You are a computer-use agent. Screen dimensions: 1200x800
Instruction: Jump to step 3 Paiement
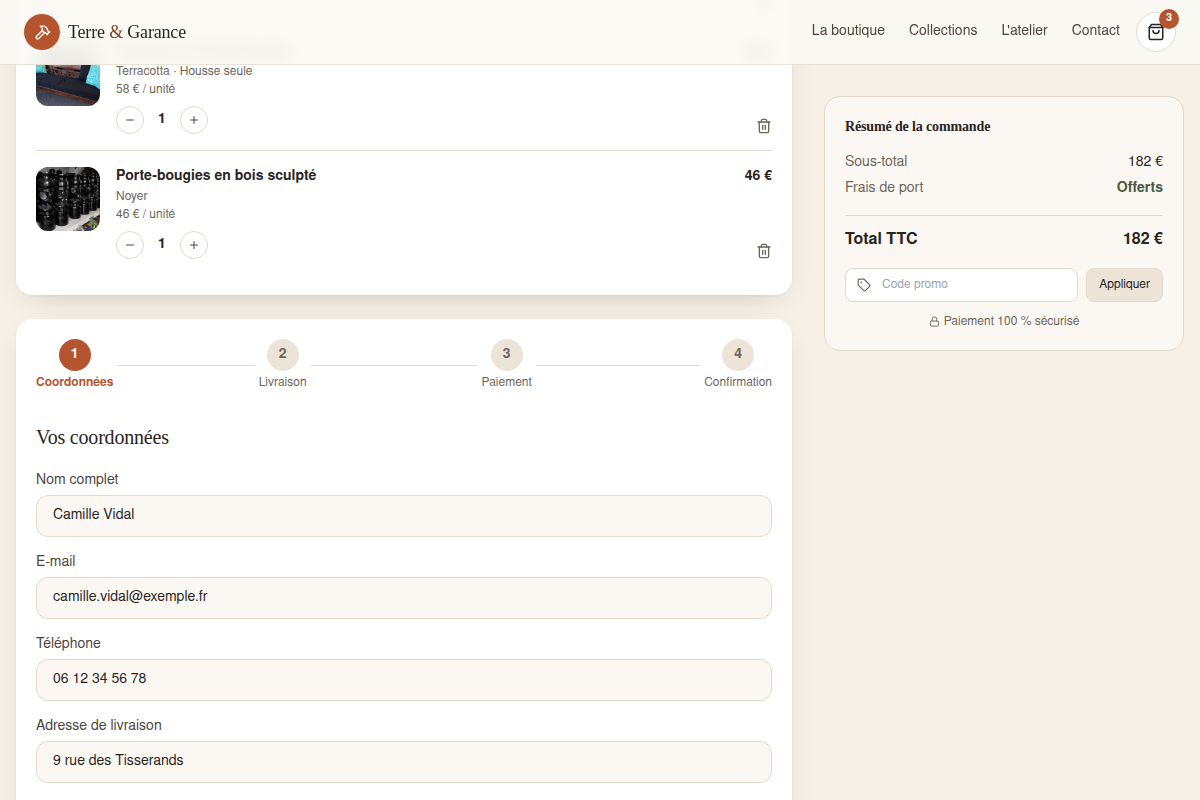click(x=507, y=364)
